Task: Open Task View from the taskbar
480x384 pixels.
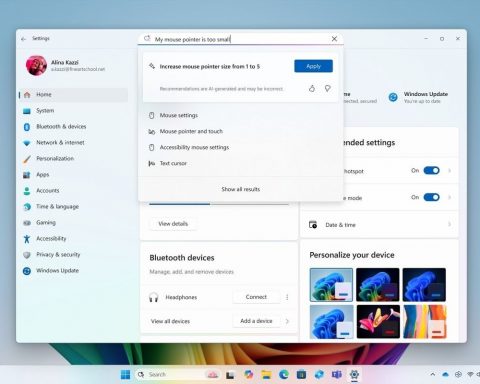Action: point(230,375)
